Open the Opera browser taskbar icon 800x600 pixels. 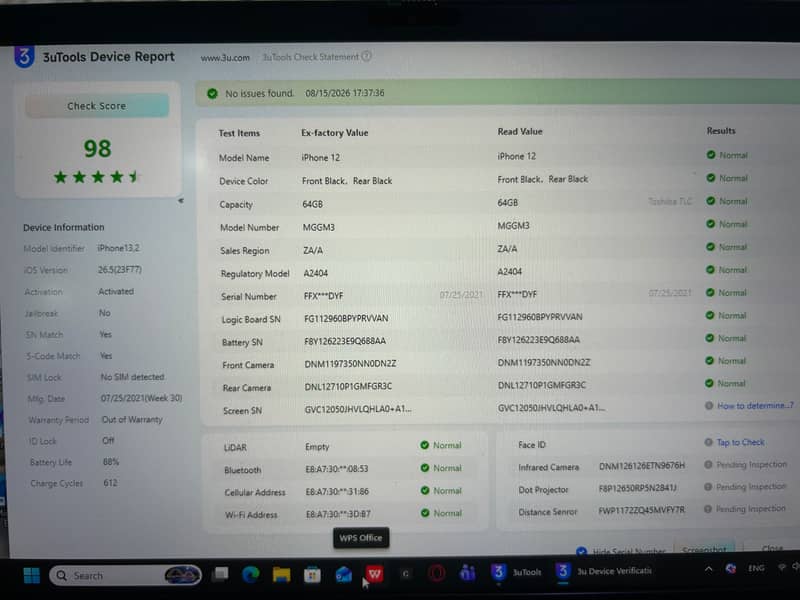437,574
